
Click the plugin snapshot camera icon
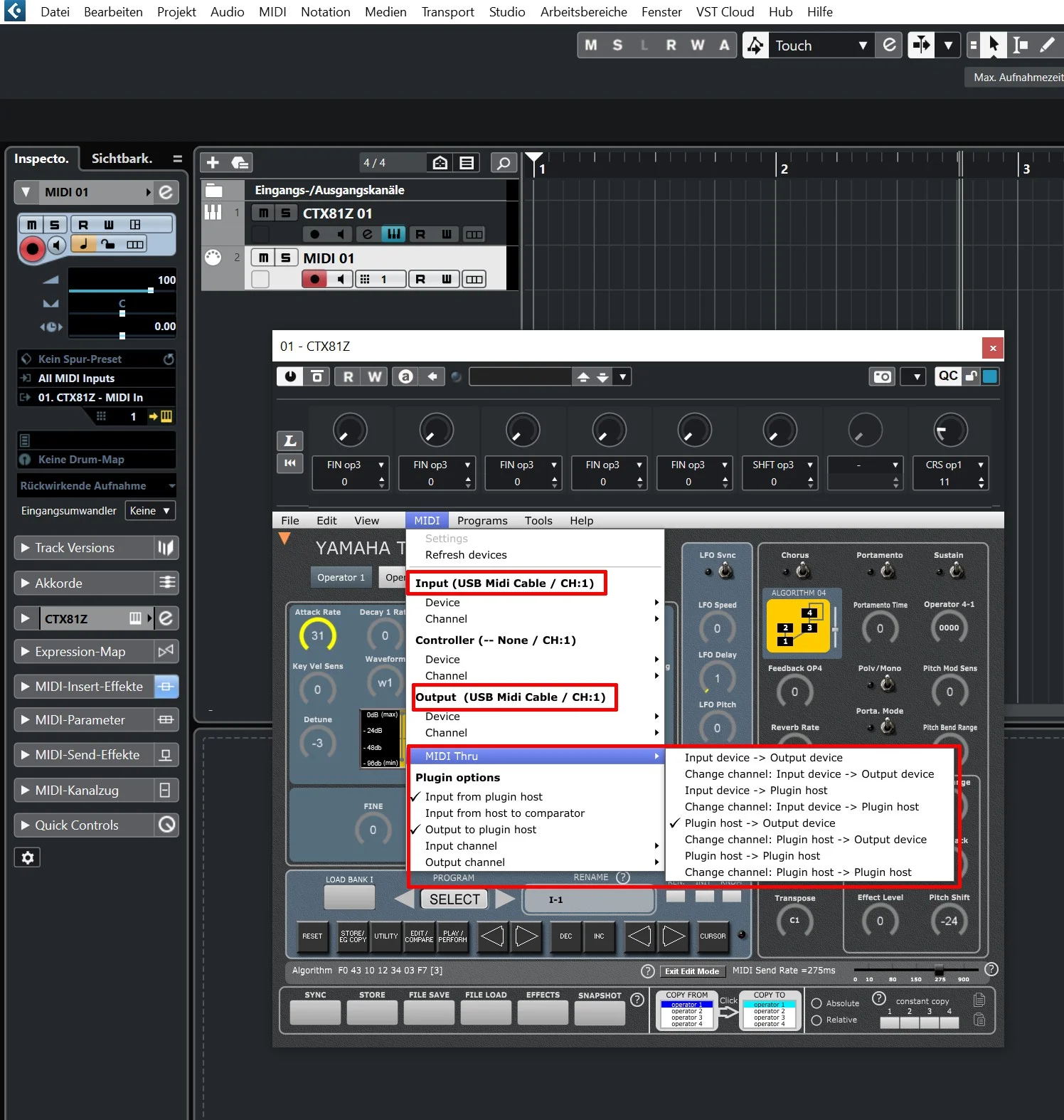(x=882, y=376)
